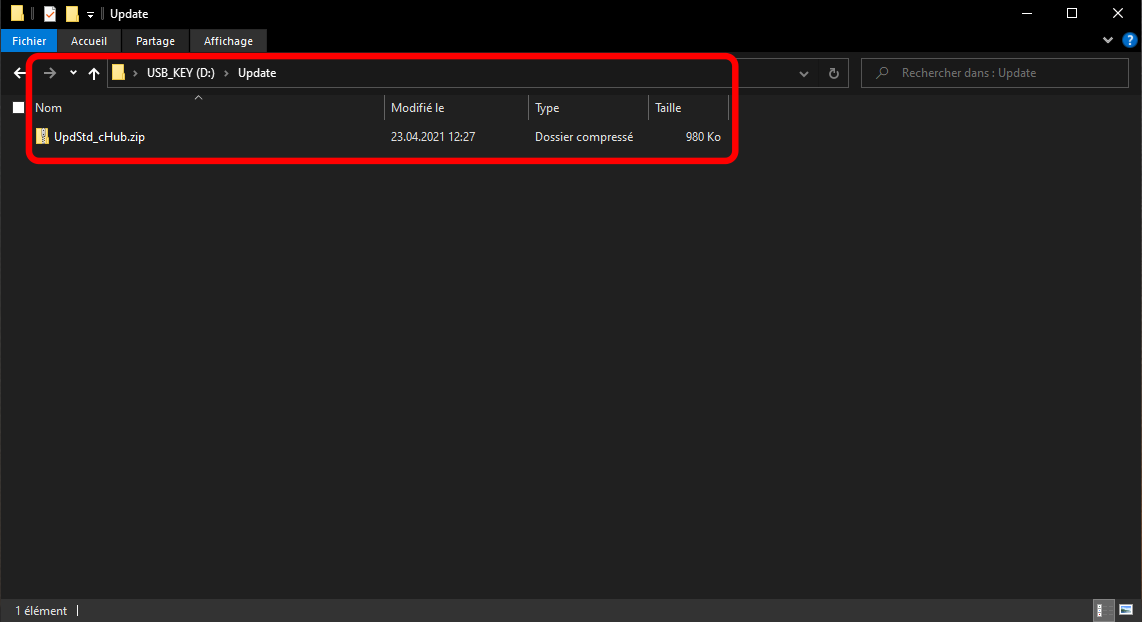Image resolution: width=1142 pixels, height=622 pixels.
Task: Switch to the Affichage tab
Action: (228, 41)
